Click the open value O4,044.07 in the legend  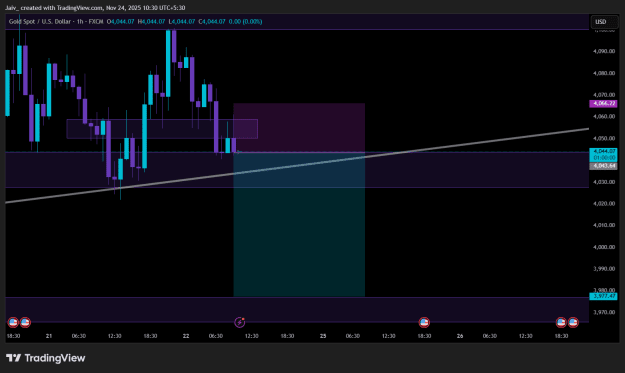click(120, 22)
